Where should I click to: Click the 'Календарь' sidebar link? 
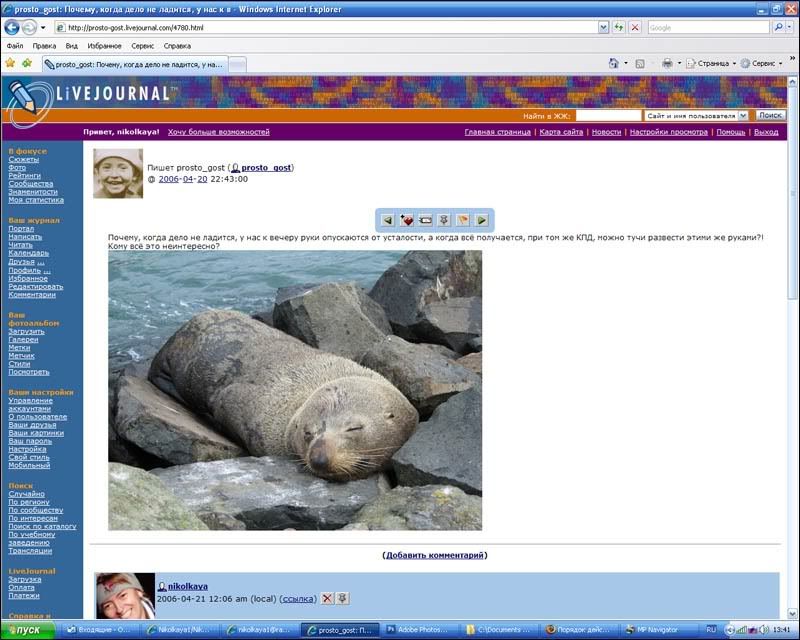click(x=29, y=253)
